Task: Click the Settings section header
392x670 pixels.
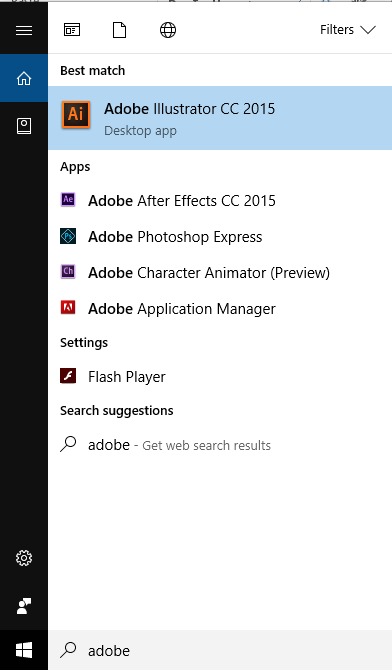Action: point(84,343)
